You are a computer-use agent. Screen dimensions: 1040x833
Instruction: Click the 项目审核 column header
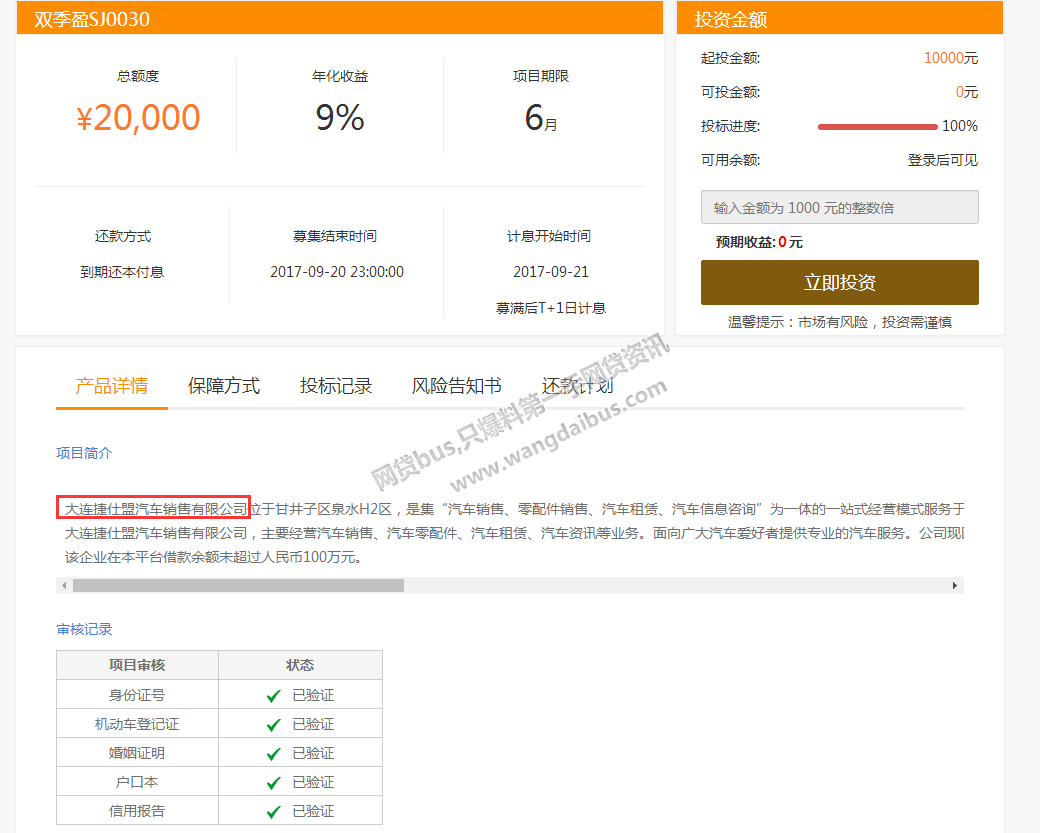(x=137, y=665)
